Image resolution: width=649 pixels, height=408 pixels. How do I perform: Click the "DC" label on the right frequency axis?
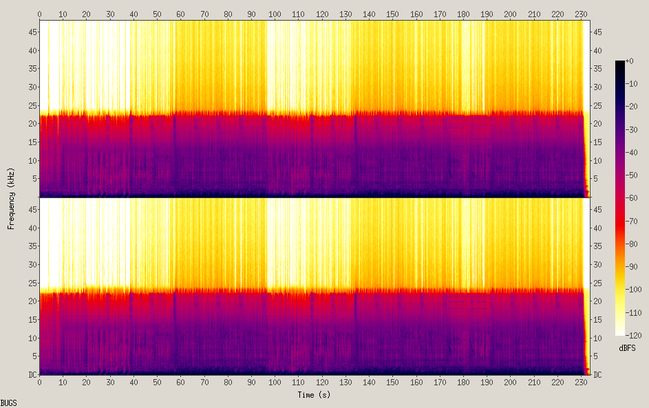point(598,375)
